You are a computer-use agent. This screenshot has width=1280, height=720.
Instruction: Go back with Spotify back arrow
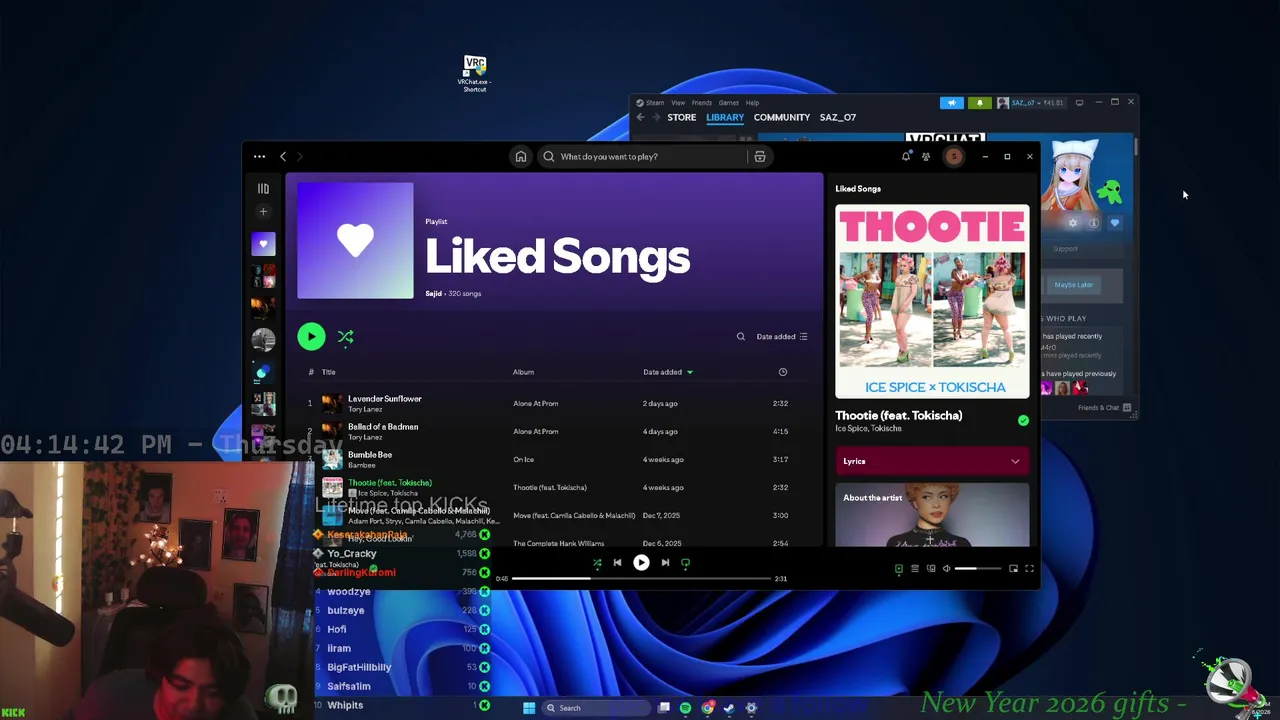[283, 156]
